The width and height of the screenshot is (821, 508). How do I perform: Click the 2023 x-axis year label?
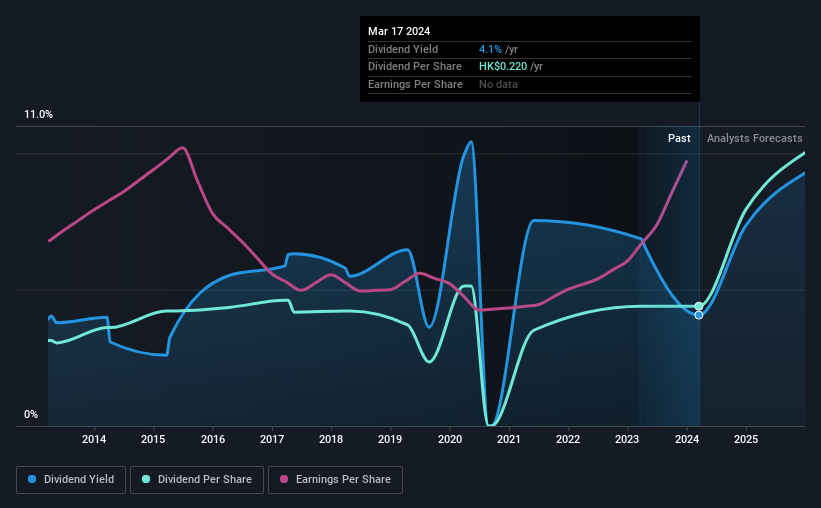point(627,439)
